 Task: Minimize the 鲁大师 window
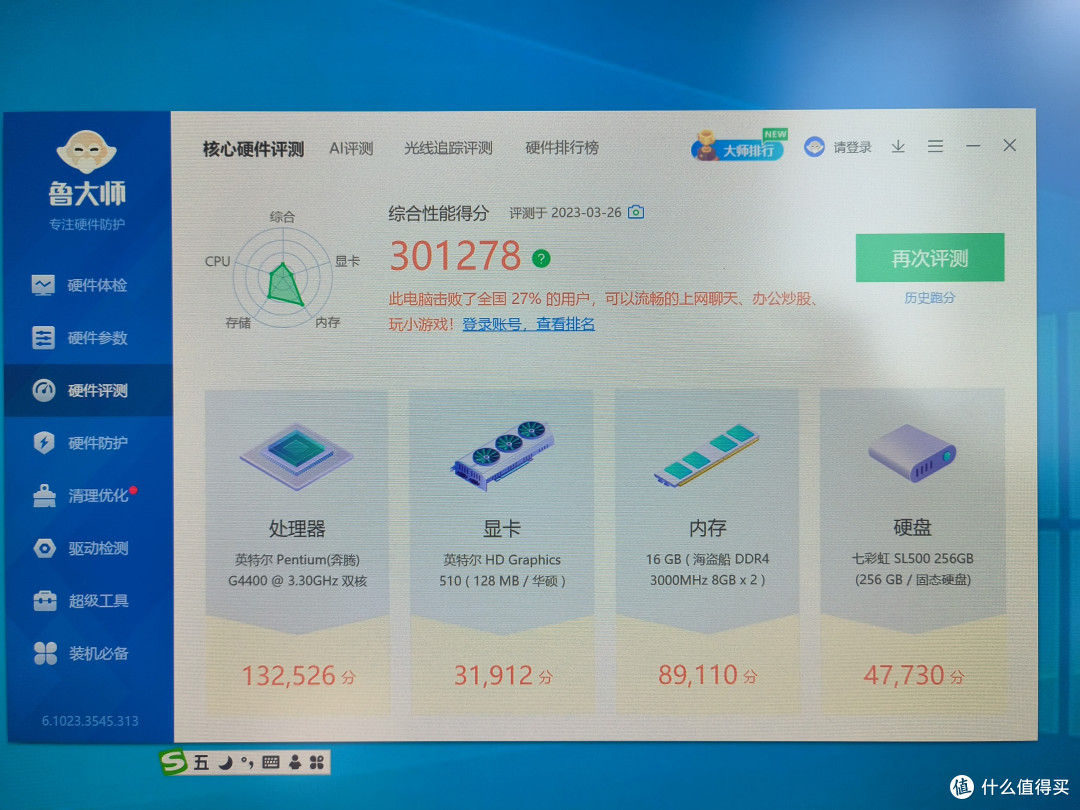point(973,146)
